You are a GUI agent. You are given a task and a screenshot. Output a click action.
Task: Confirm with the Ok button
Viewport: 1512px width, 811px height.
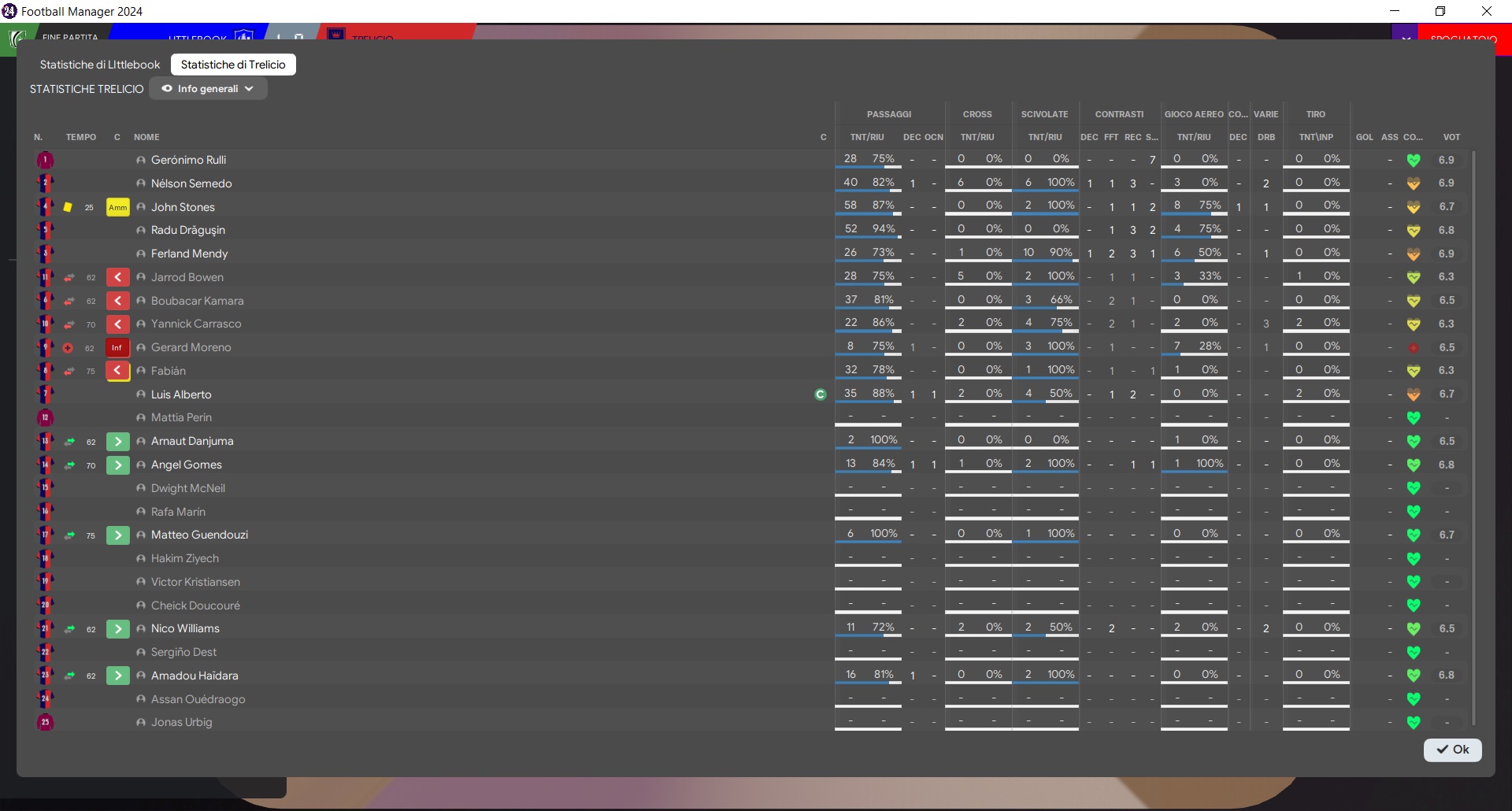(x=1453, y=750)
